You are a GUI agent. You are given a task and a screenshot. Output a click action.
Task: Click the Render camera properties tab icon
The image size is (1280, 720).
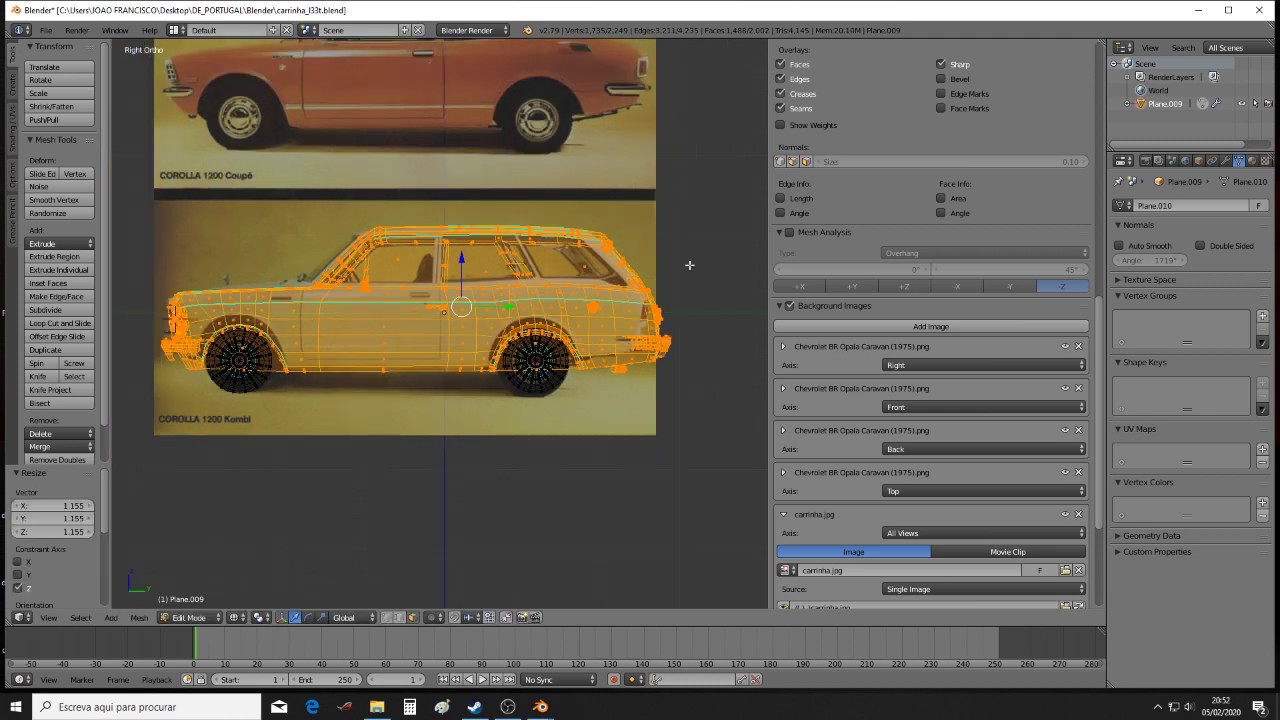click(x=1145, y=161)
